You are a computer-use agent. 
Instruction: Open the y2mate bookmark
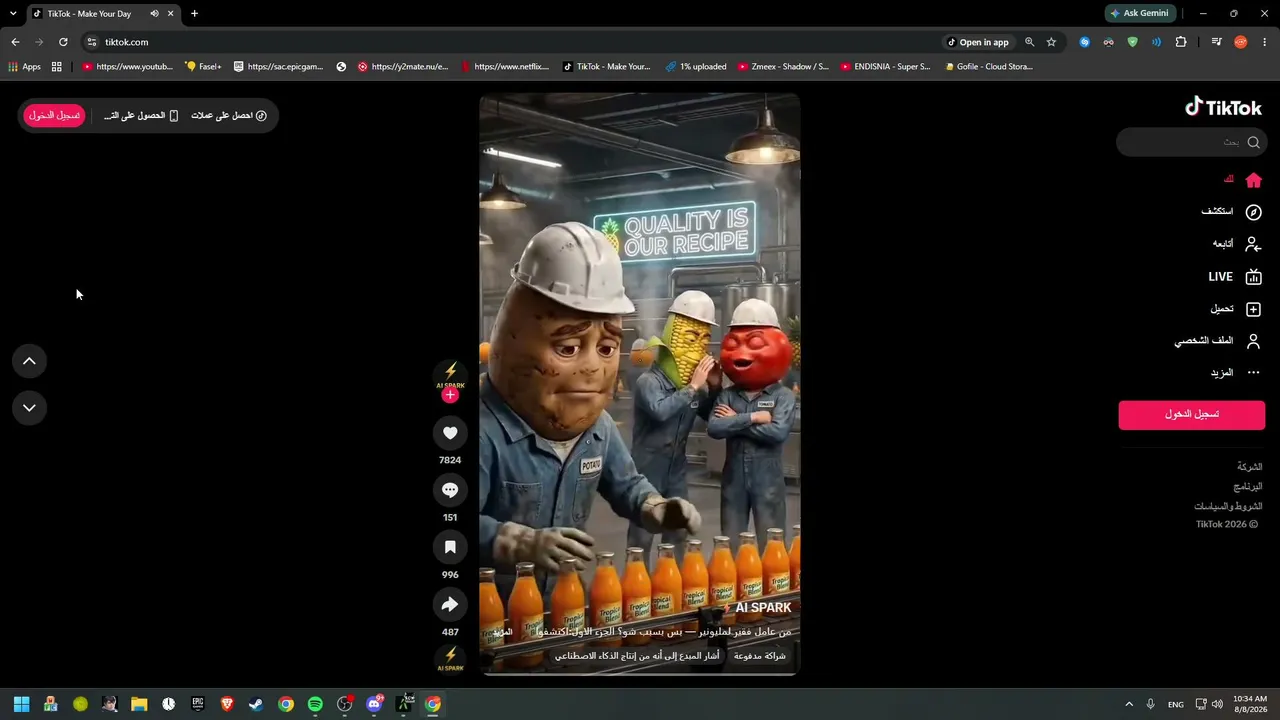point(403,67)
